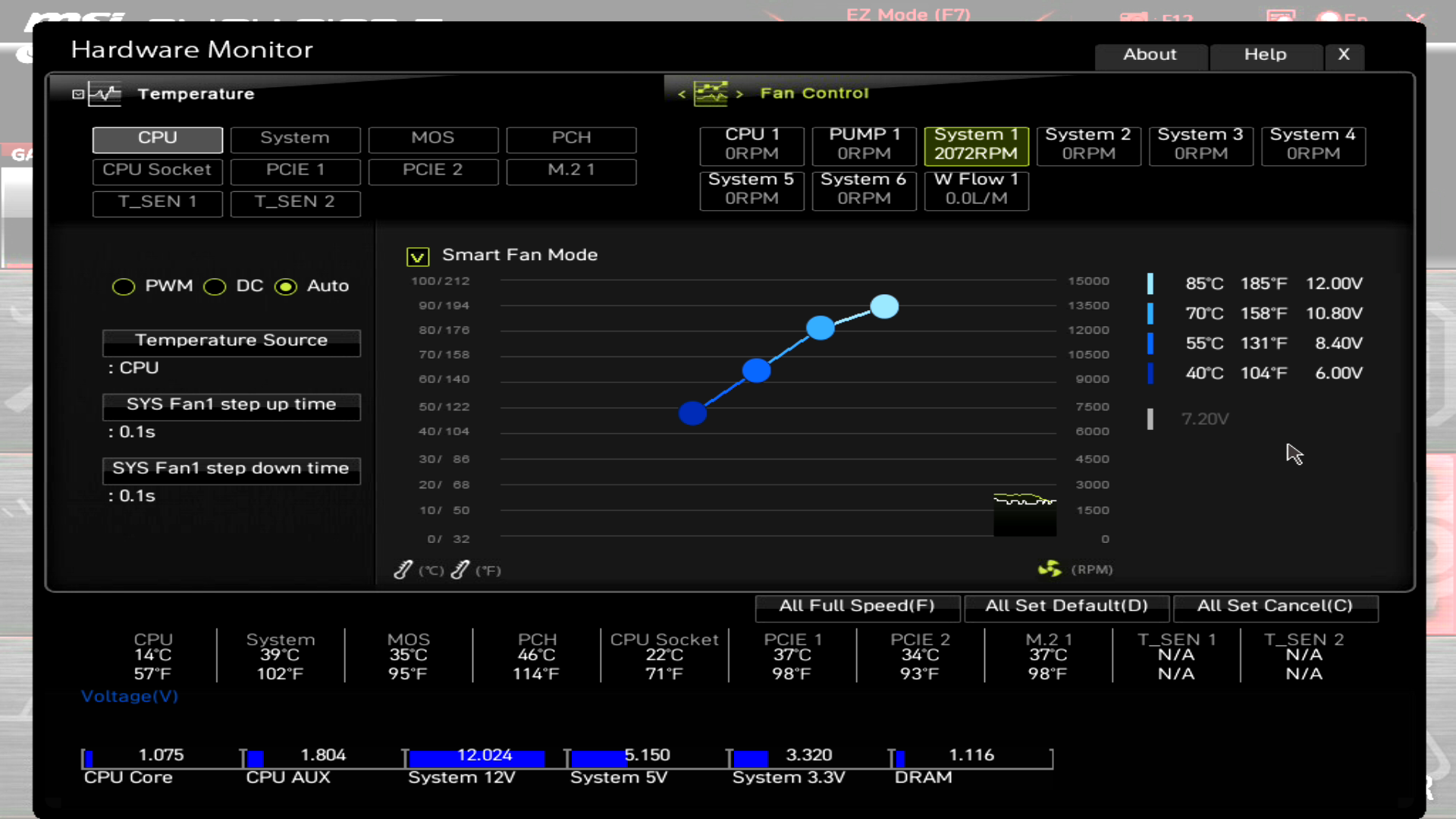The height and width of the screenshot is (819, 1456).
Task: Select the CPU Socket temperature tab
Action: tap(157, 171)
